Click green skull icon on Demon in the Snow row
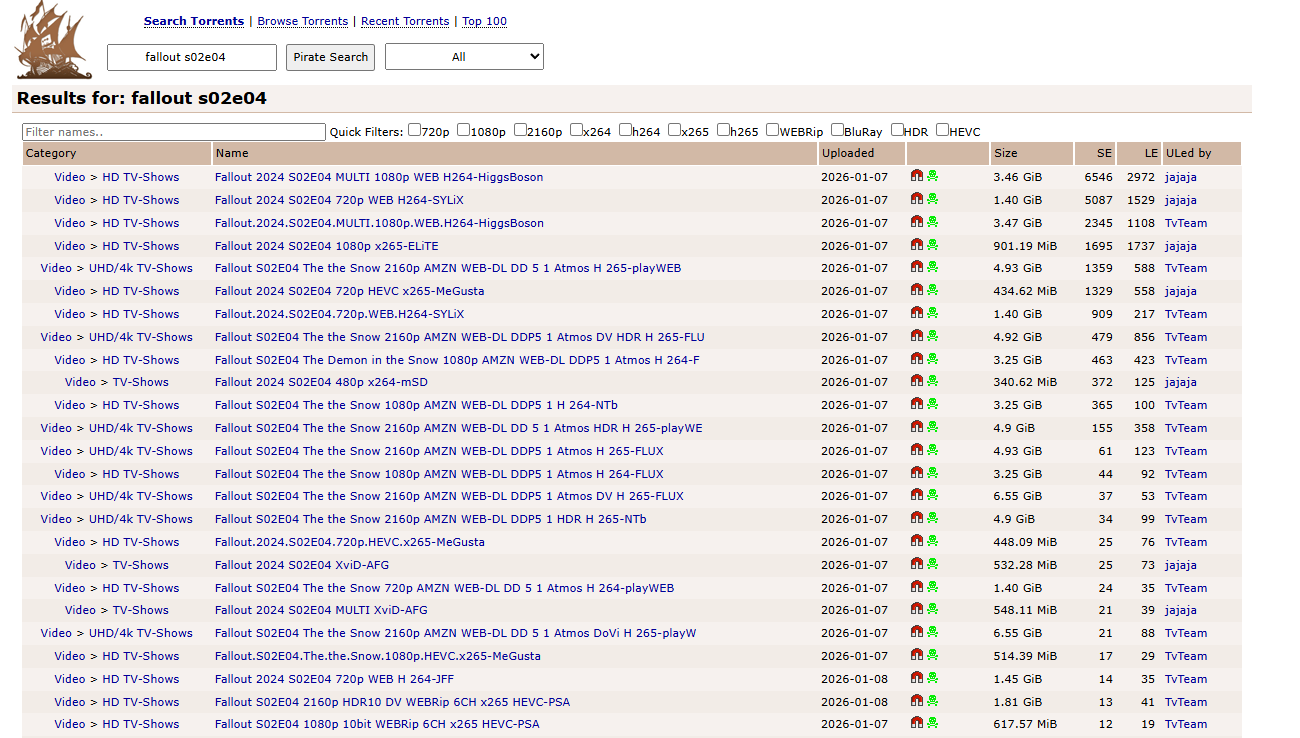1300x738 pixels. tap(932, 359)
